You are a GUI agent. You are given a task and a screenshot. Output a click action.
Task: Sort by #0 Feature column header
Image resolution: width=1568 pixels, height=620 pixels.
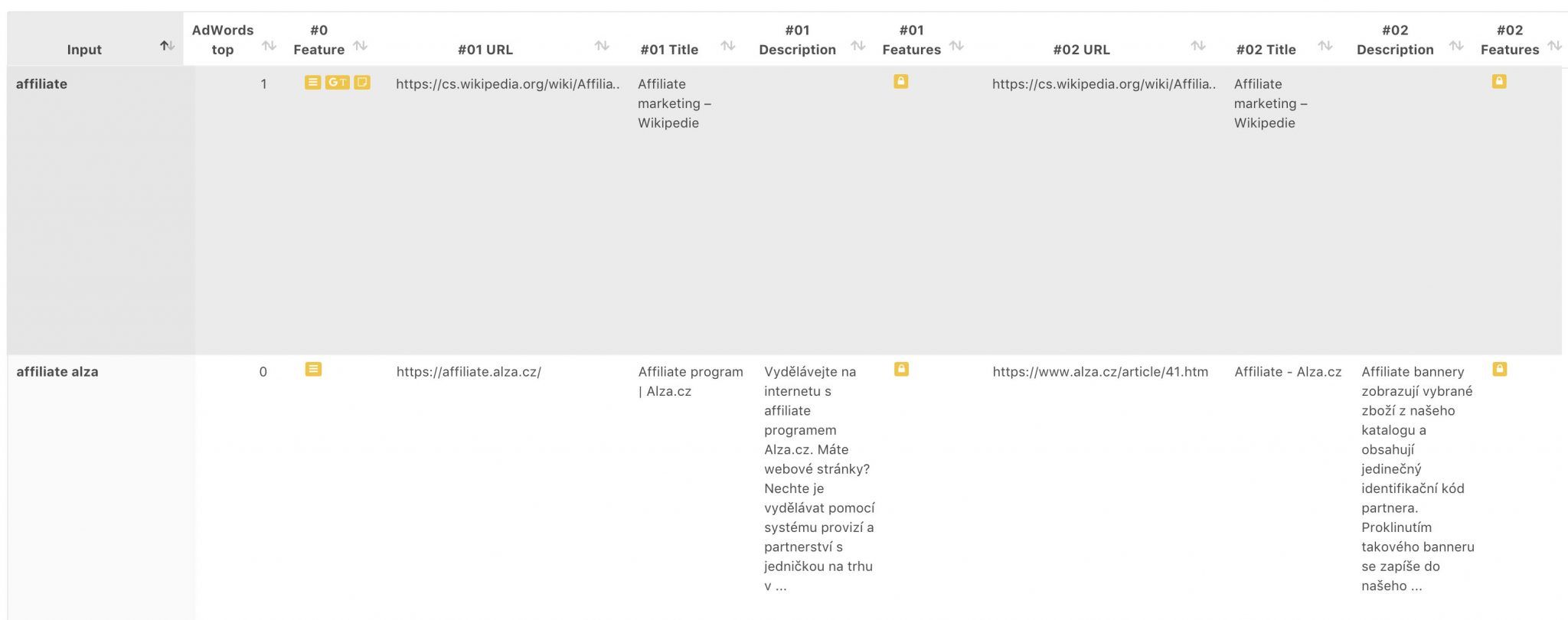click(x=361, y=46)
